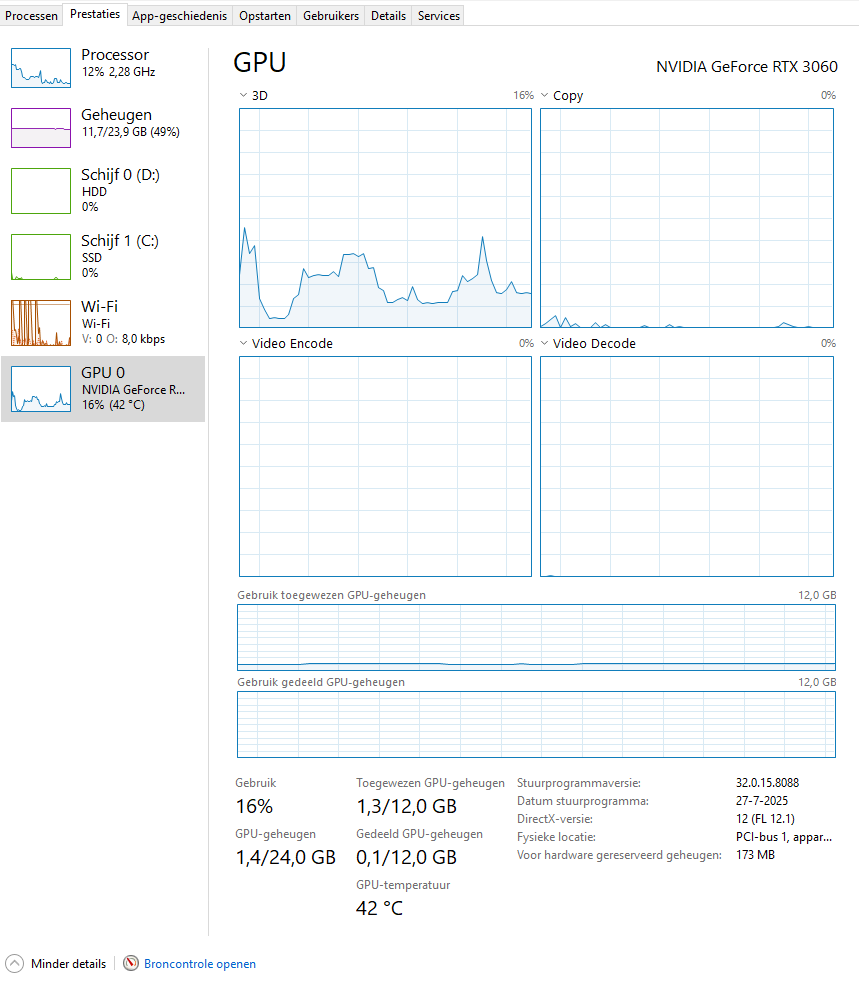This screenshot has height=982, width=859.
Task: Click the NVIDIA GeForce RTX 3060 title
Action: pos(746,66)
